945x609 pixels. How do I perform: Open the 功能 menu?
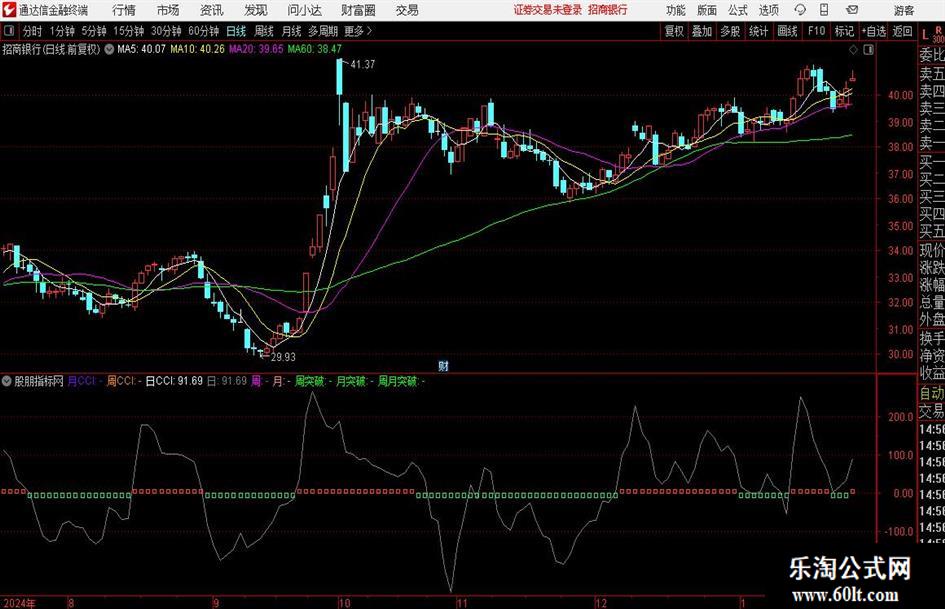(x=676, y=10)
